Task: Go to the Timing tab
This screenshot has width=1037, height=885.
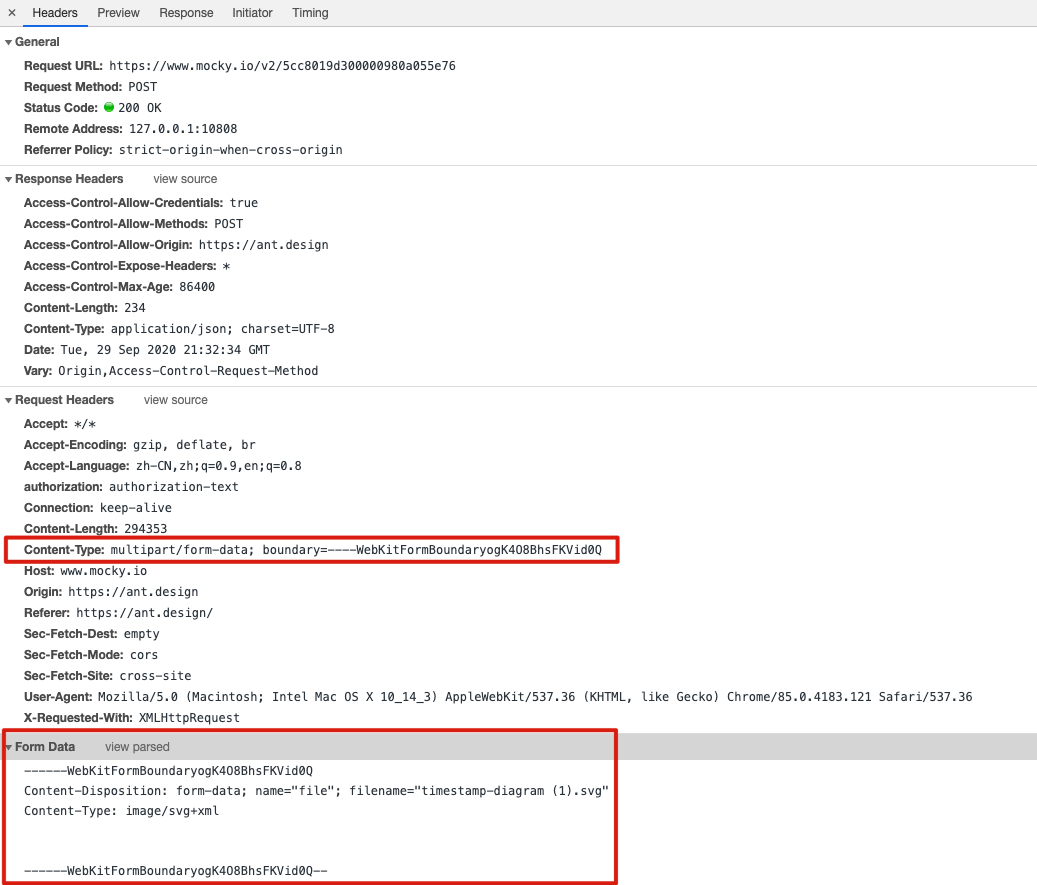Action: (x=310, y=13)
